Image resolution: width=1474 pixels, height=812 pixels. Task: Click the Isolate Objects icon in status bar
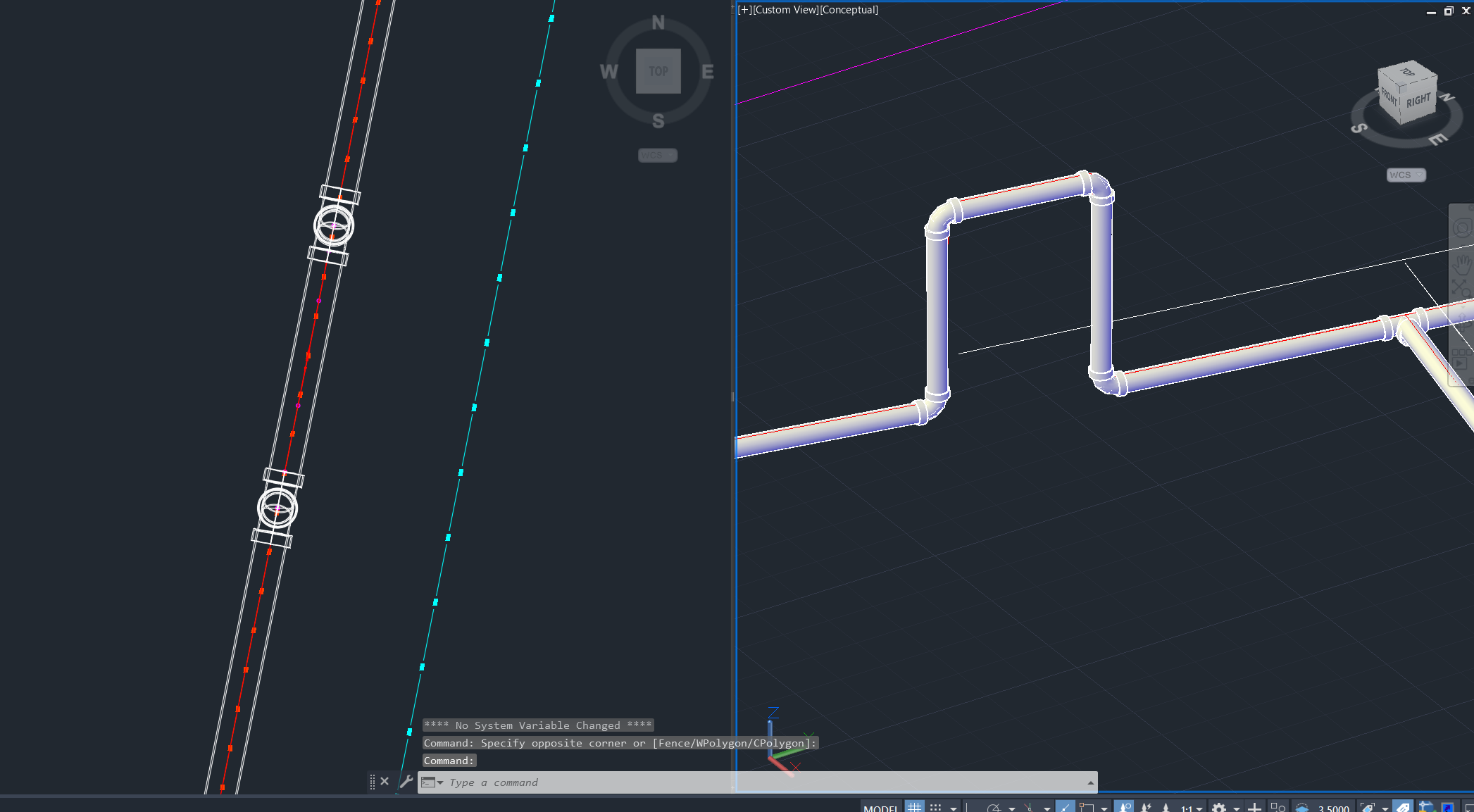click(1277, 806)
